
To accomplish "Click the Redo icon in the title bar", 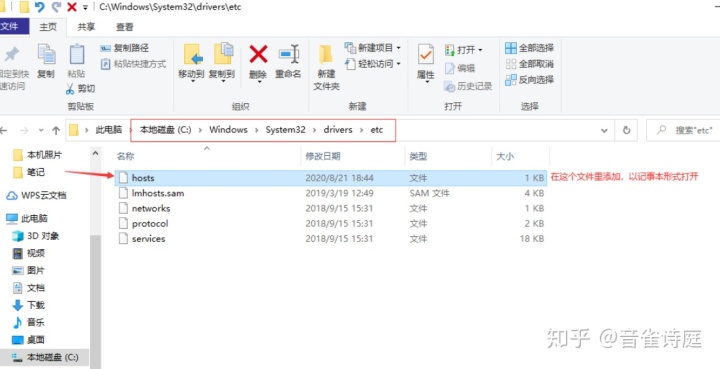I will click(56, 7).
